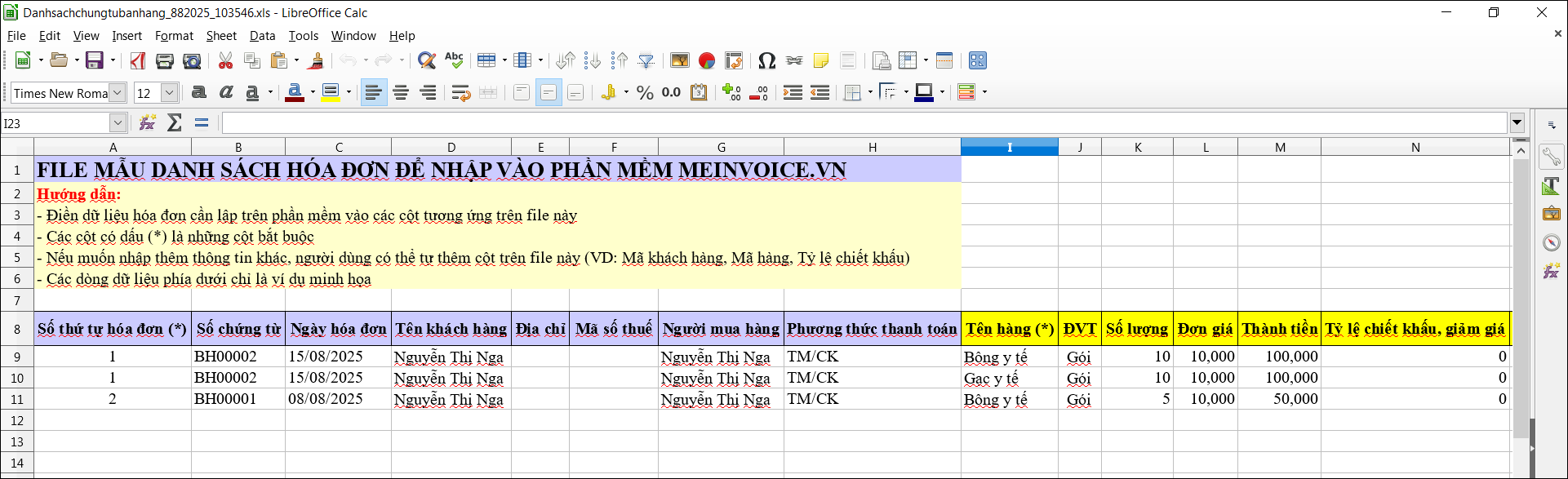Viewport: 1568px width, 479px height.
Task: Activate Clone Formatting paintbrush
Action: (x=317, y=60)
